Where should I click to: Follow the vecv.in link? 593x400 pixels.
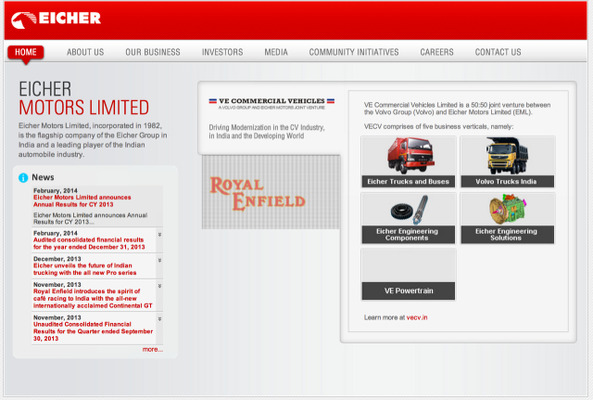(417, 318)
